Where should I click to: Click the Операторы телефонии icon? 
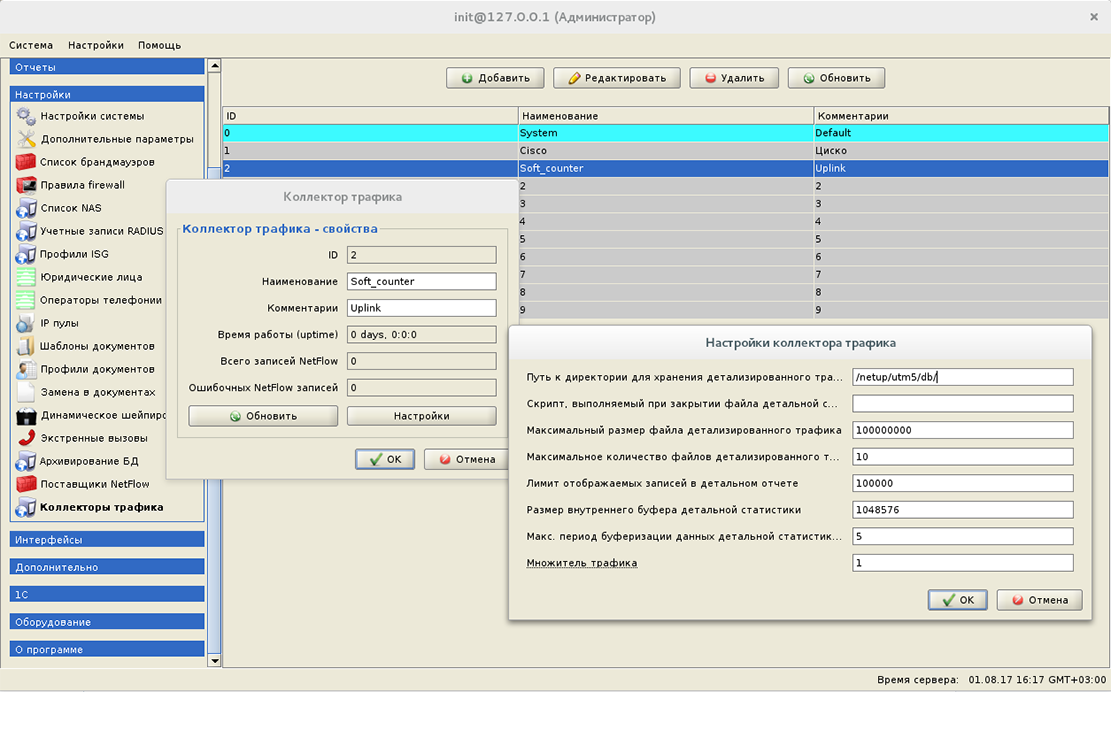pos(26,300)
